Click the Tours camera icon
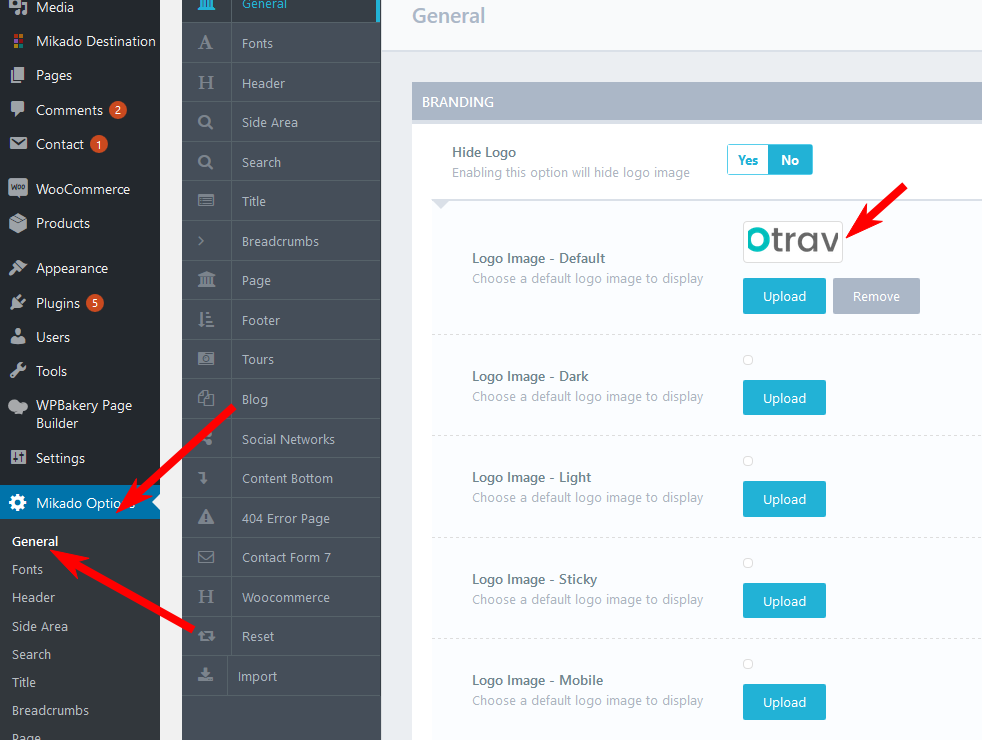This screenshot has width=982, height=740. [206, 359]
